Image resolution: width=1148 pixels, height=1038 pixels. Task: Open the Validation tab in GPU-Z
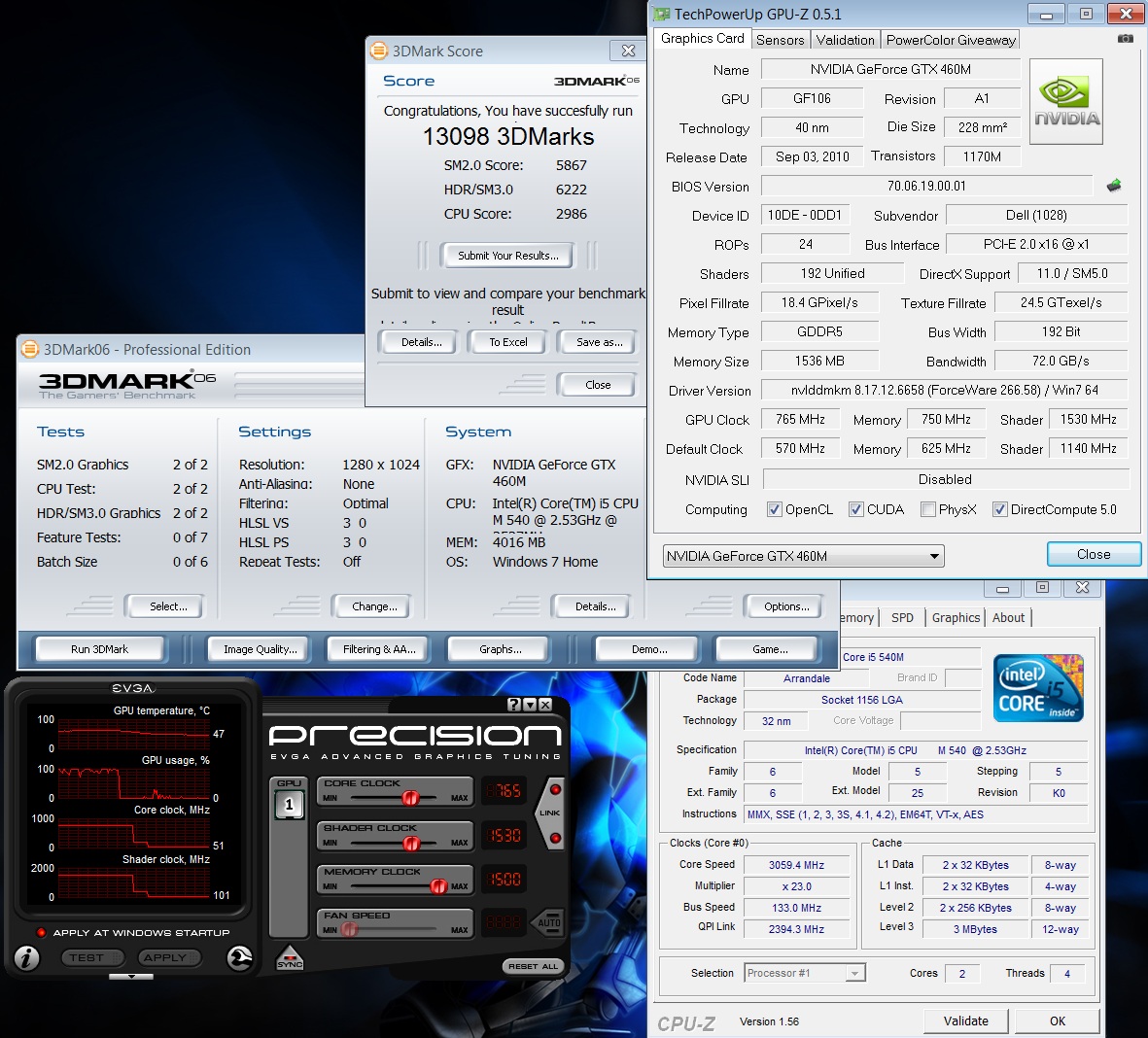845,40
